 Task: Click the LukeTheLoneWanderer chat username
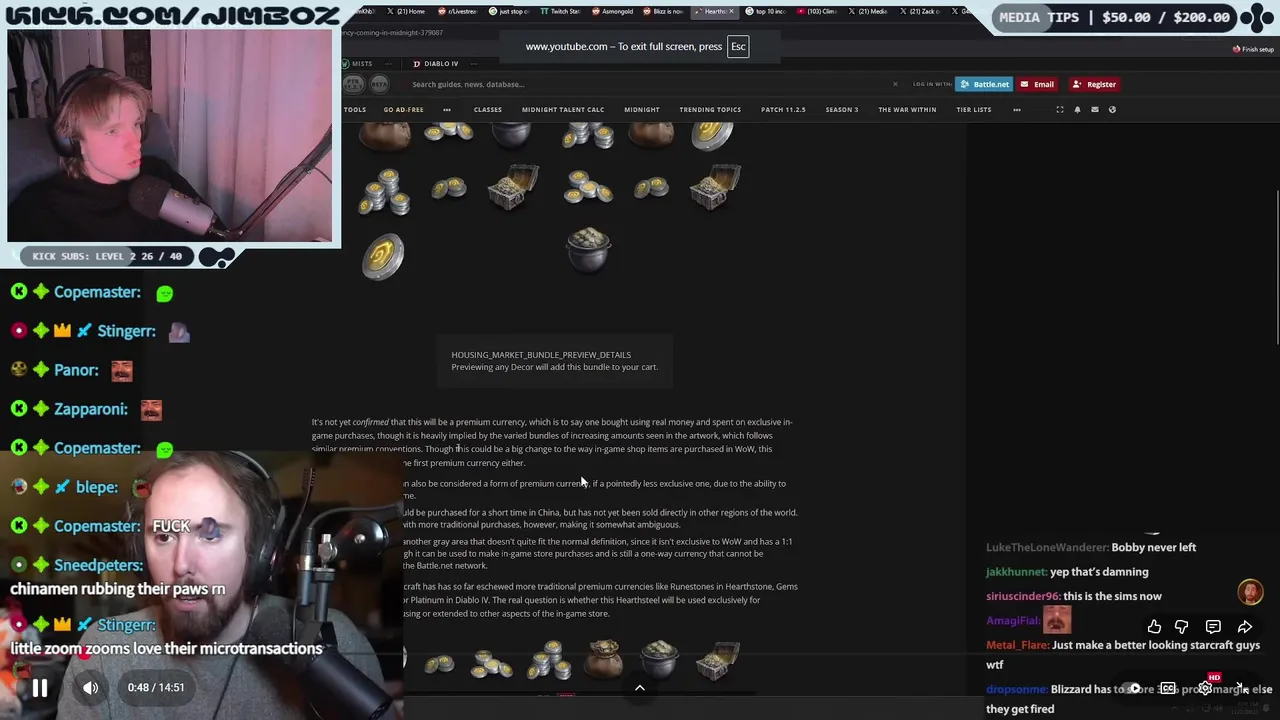click(x=1046, y=548)
